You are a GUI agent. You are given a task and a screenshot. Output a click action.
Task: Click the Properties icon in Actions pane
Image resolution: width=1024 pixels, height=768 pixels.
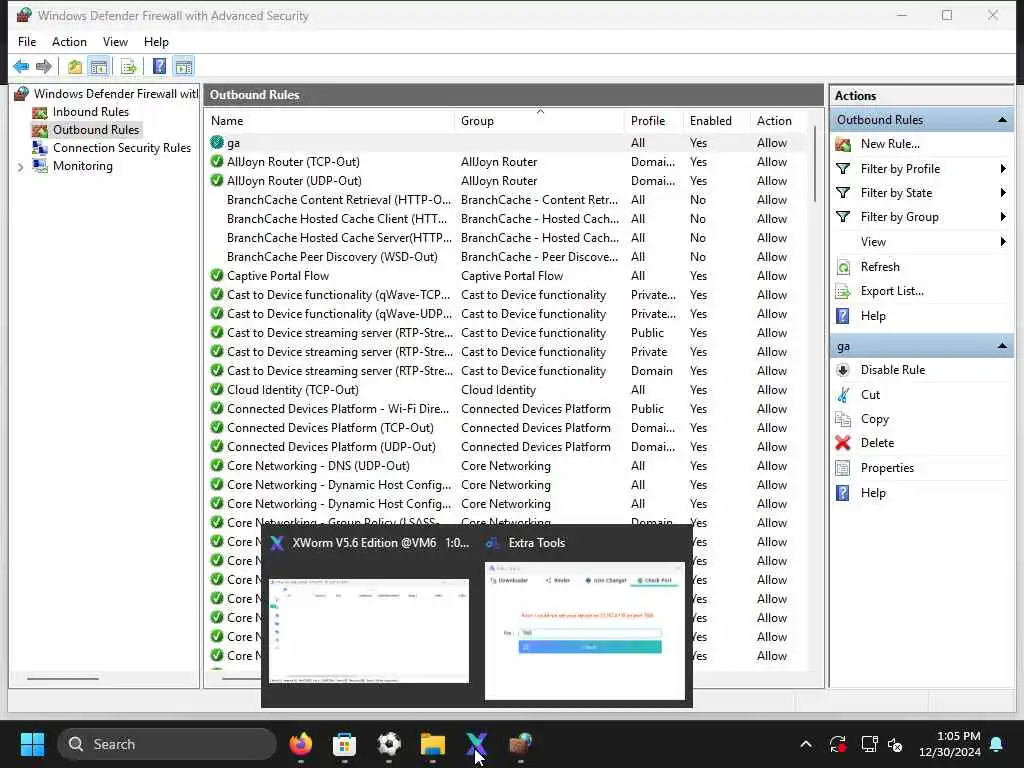click(x=843, y=468)
